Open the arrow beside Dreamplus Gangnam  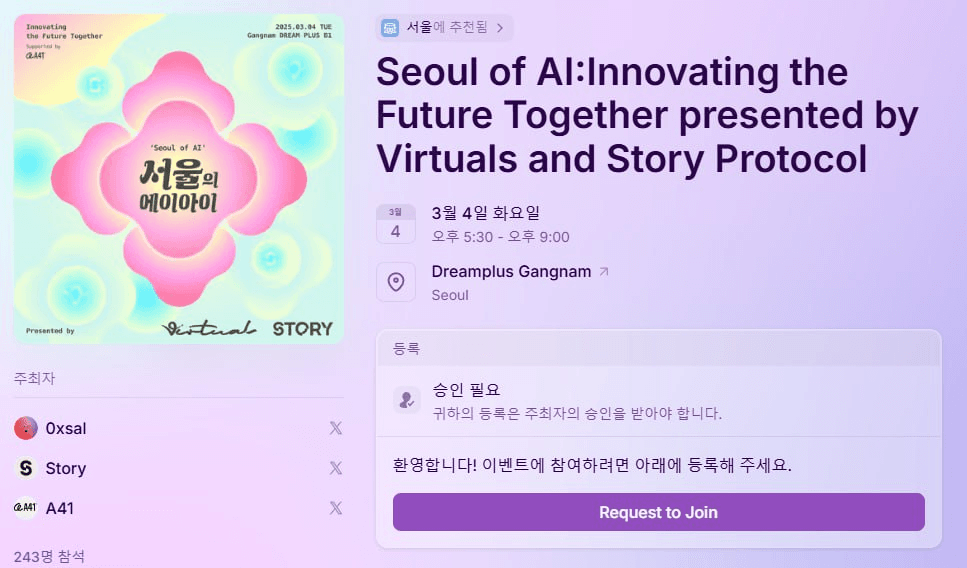[604, 271]
